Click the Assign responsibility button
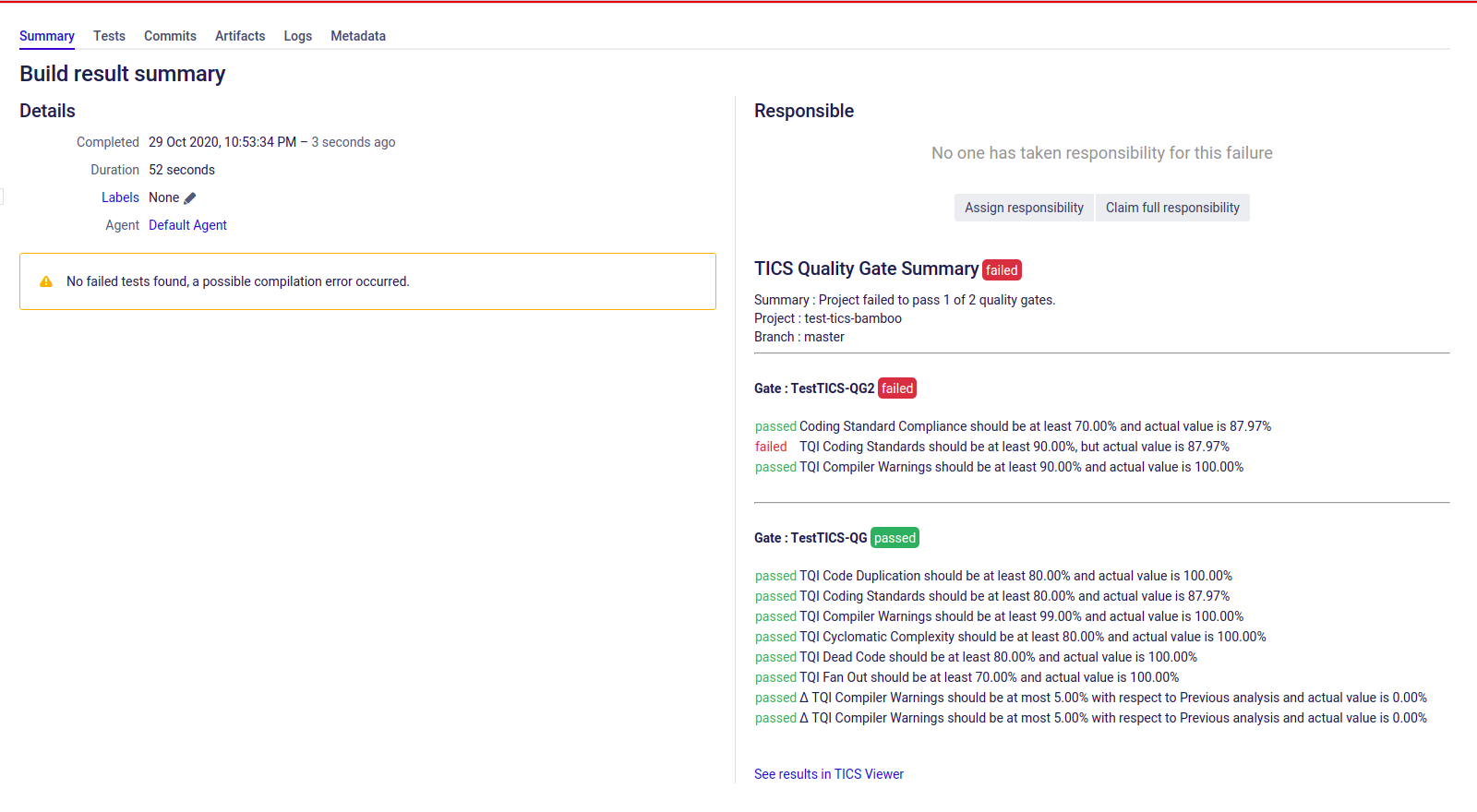Screen dimensions: 1477x812 click(x=1024, y=208)
